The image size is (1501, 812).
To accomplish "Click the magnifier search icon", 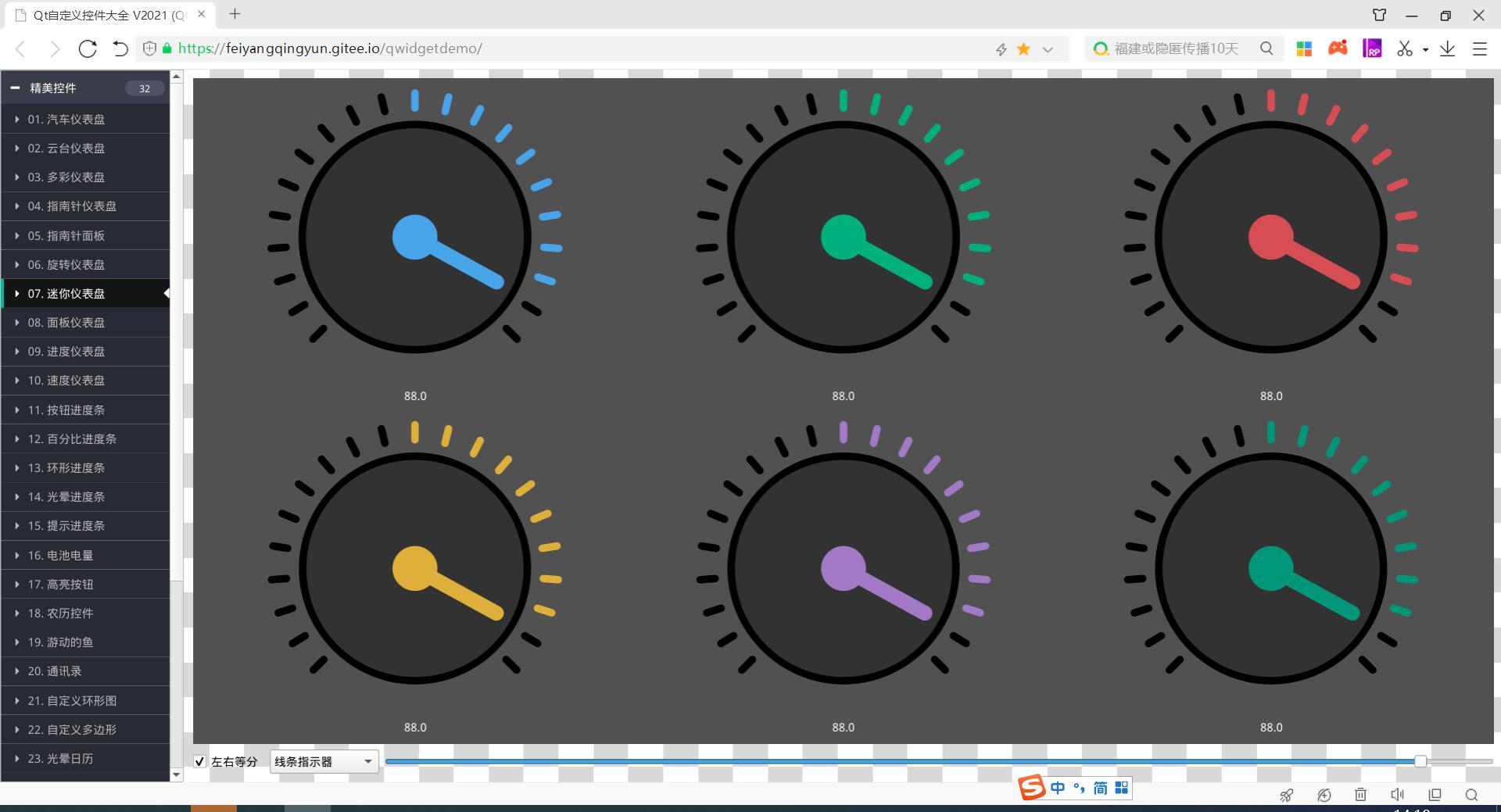I will pyautogui.click(x=1266, y=48).
